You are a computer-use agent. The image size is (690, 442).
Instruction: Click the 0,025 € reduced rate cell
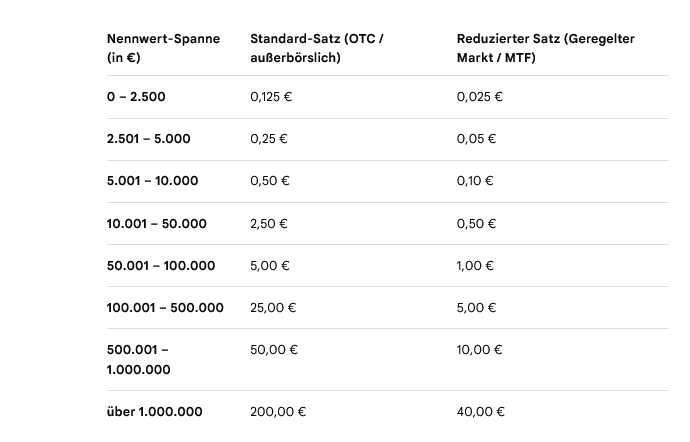coord(480,97)
